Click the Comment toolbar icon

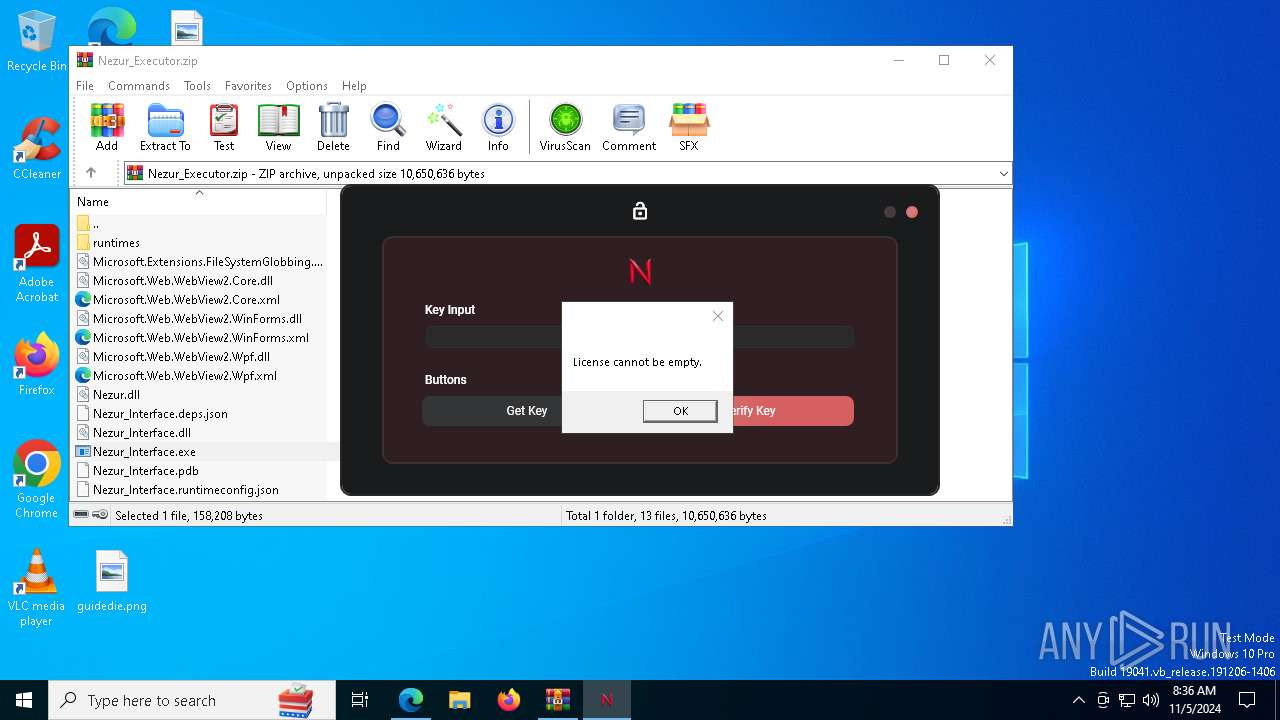[629, 127]
